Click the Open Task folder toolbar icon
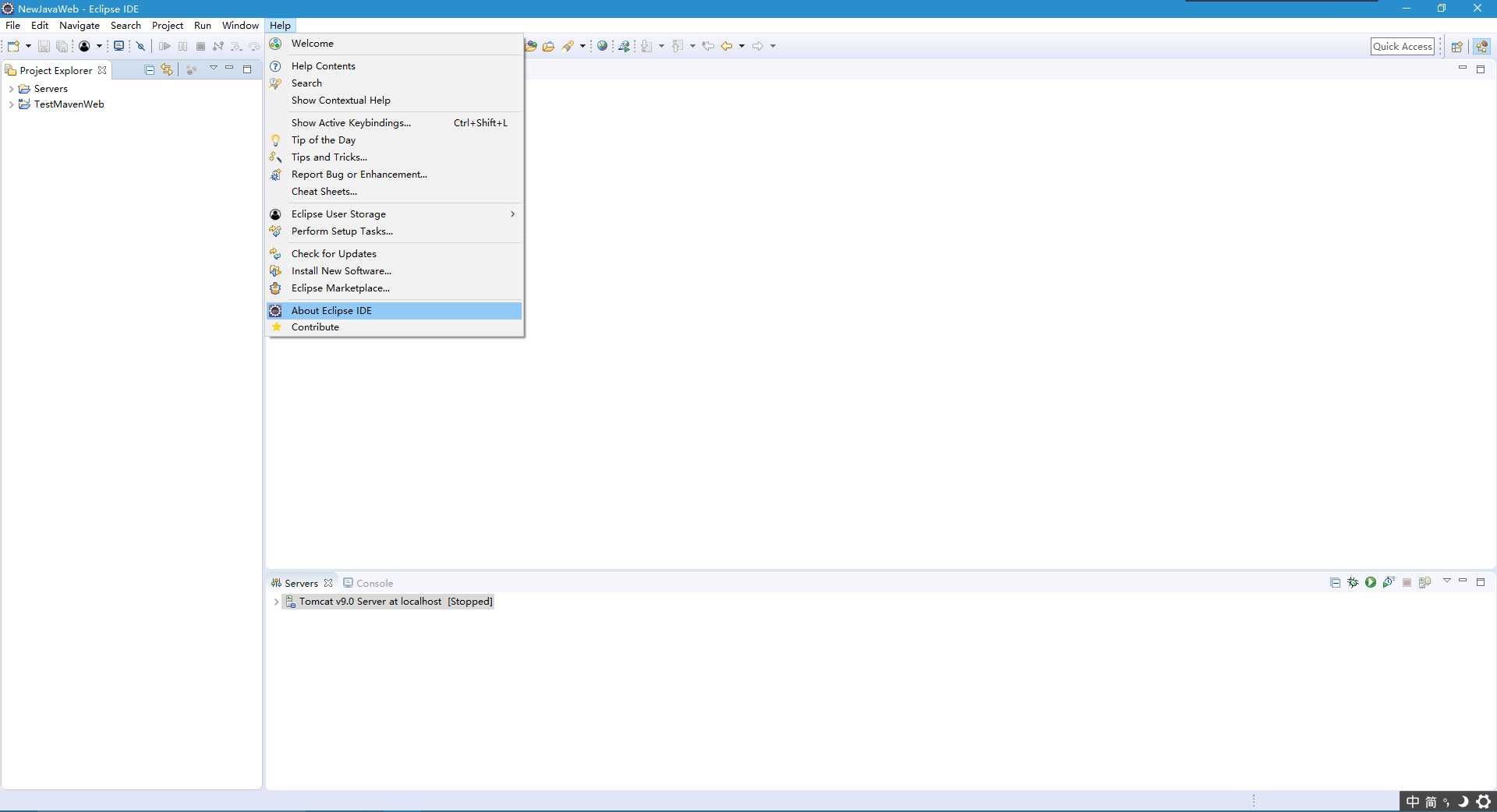 pos(549,46)
